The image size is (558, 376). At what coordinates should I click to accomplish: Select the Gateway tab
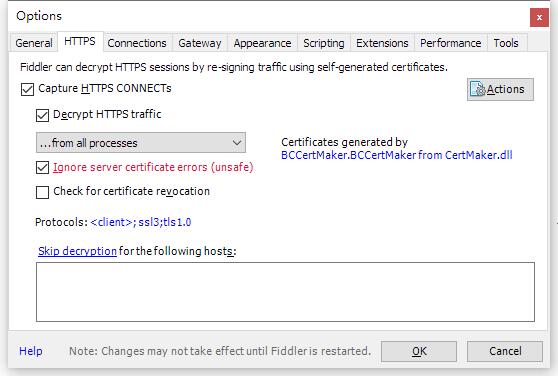[200, 43]
